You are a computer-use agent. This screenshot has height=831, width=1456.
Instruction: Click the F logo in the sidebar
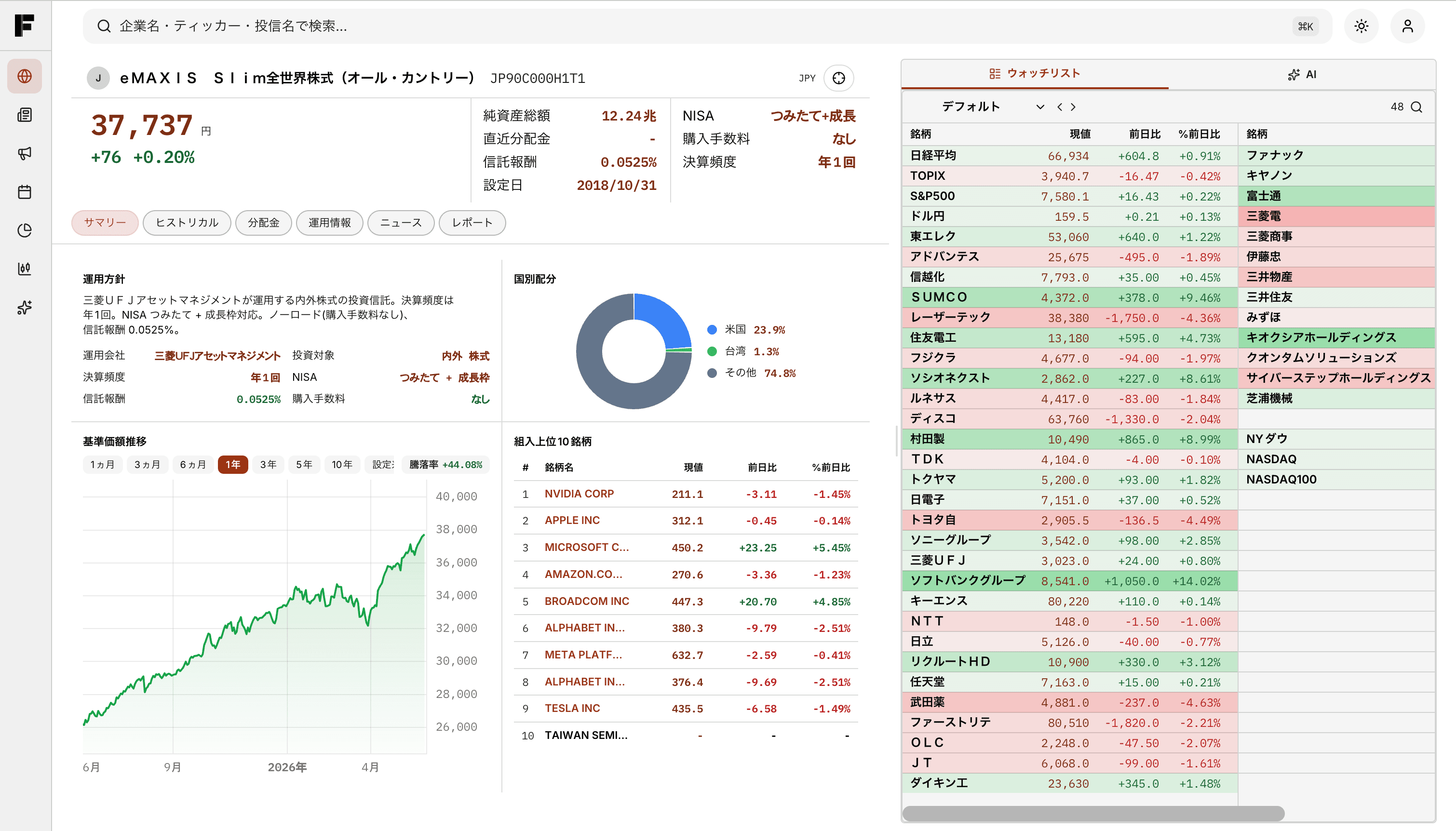click(25, 26)
